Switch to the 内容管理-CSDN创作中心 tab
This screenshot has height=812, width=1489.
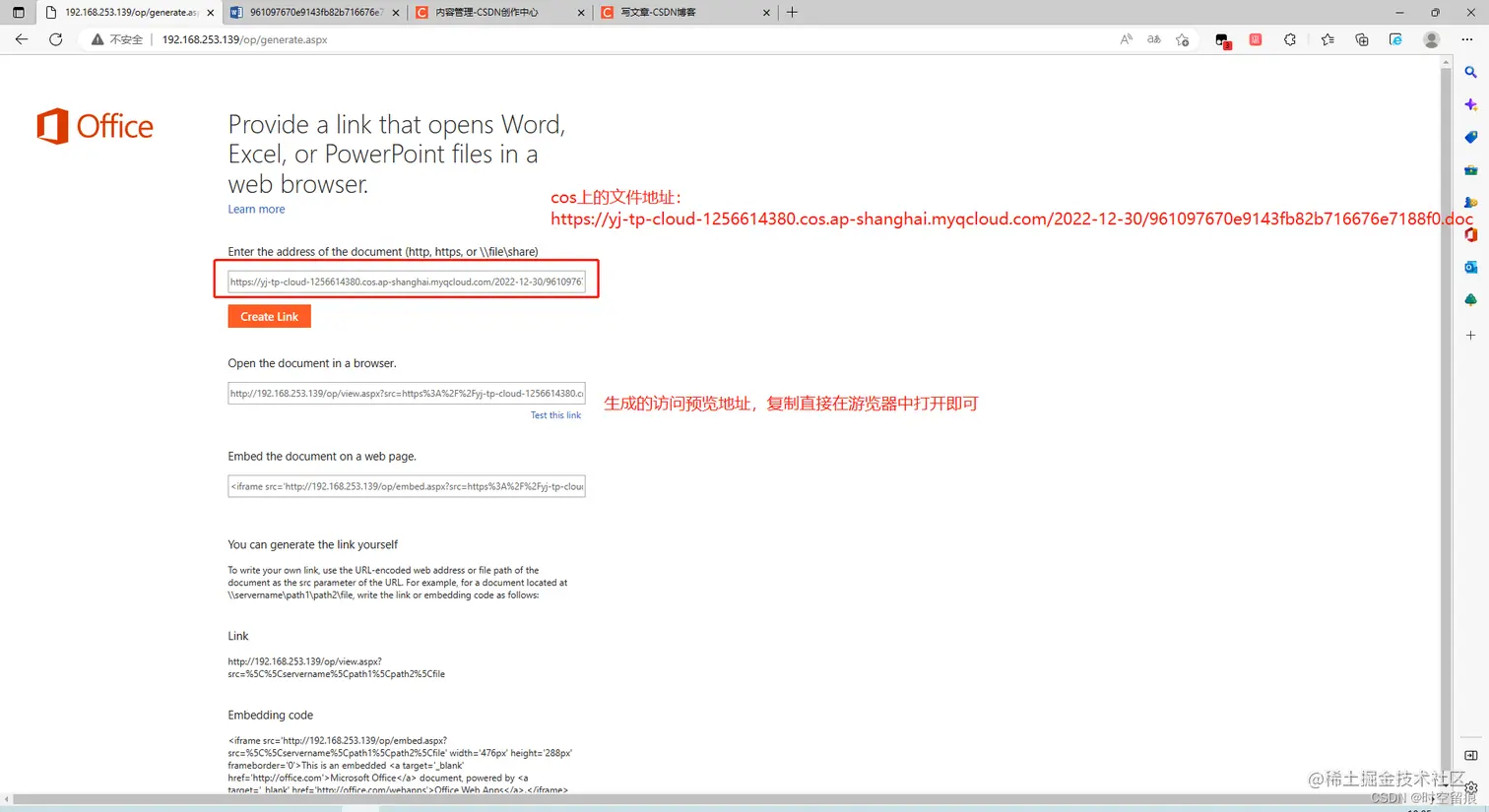point(499,12)
